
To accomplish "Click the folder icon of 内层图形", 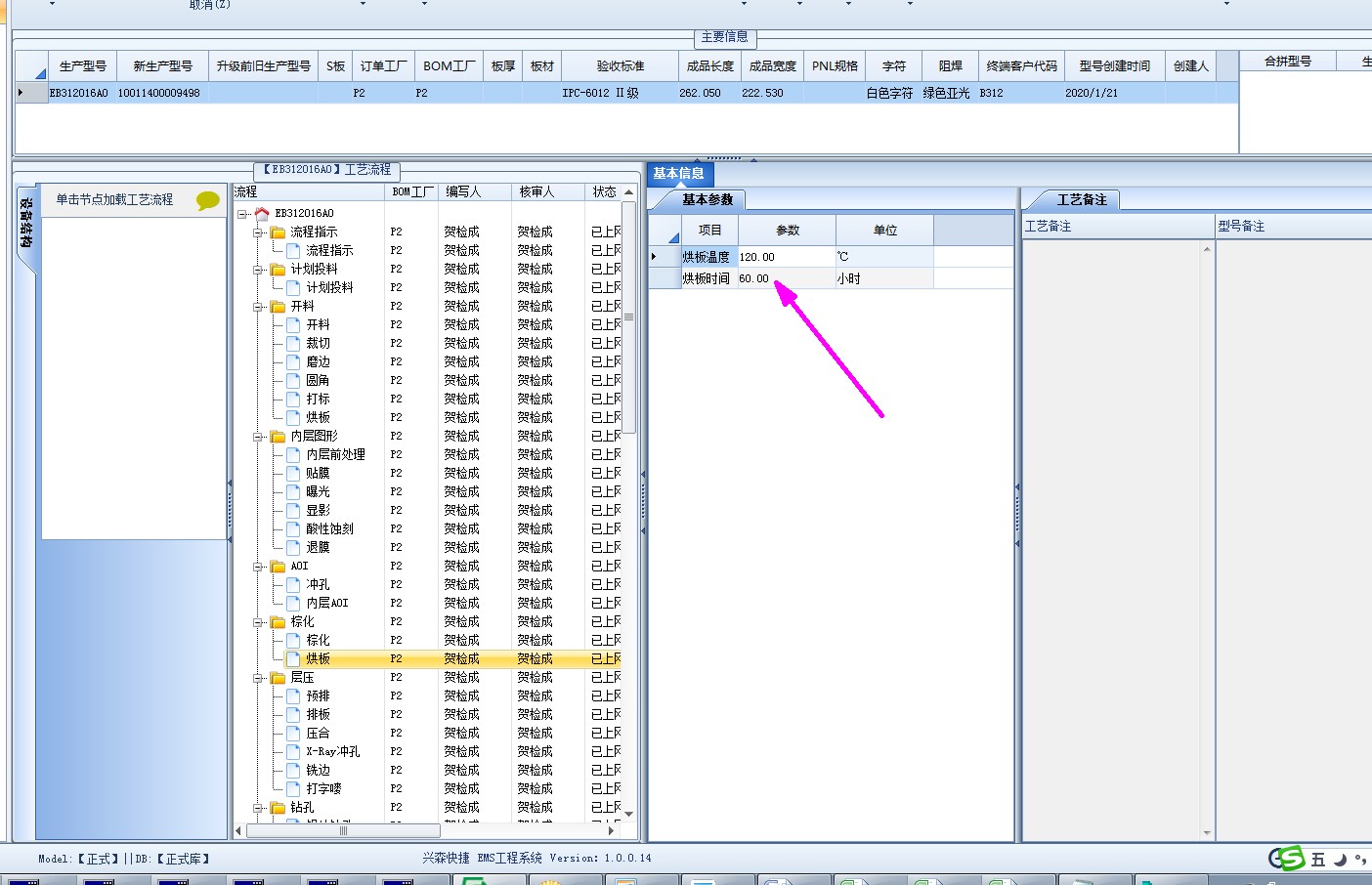I will [278, 436].
